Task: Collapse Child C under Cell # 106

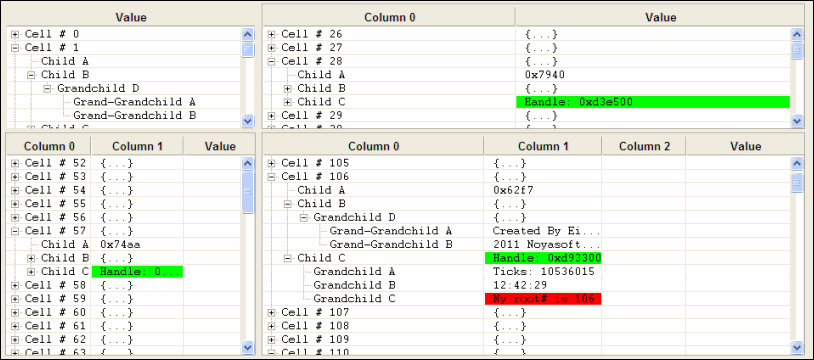Action: click(x=288, y=258)
